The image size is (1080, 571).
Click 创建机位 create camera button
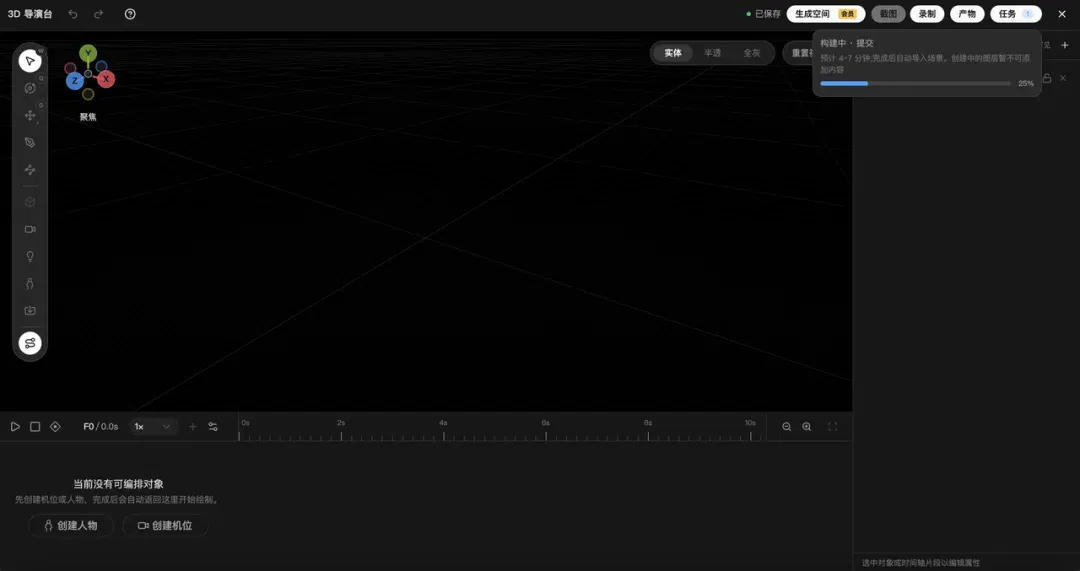165,526
